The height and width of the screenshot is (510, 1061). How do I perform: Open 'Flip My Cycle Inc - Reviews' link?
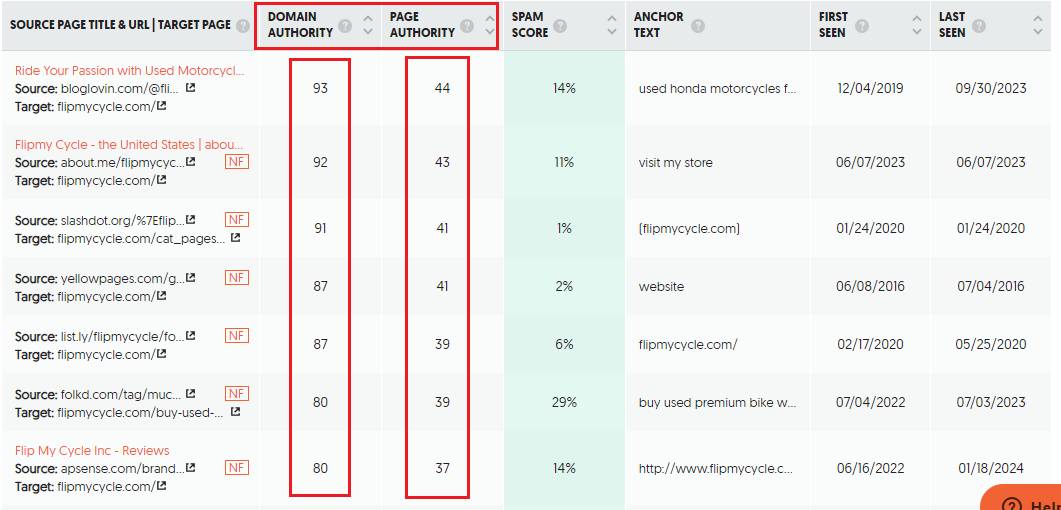coord(92,451)
